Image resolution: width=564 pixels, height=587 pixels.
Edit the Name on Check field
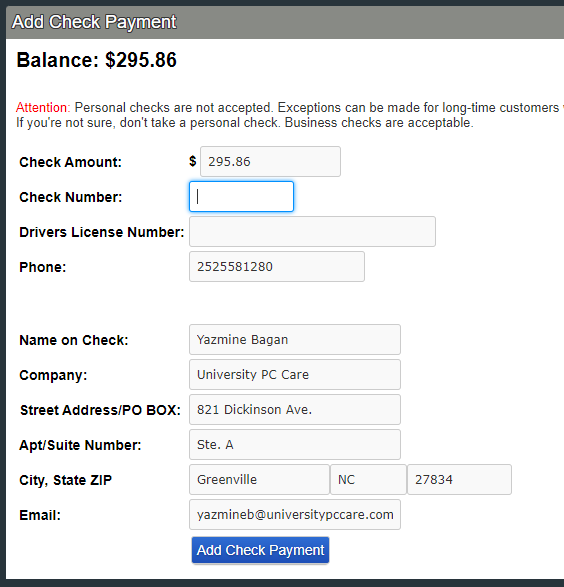pos(295,340)
